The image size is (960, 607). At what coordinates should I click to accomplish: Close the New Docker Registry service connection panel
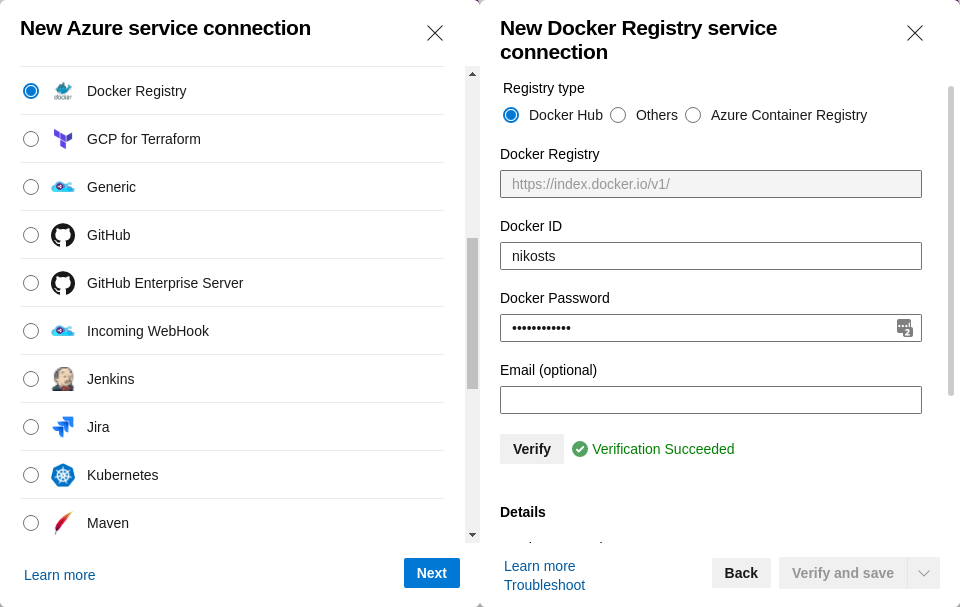(915, 33)
